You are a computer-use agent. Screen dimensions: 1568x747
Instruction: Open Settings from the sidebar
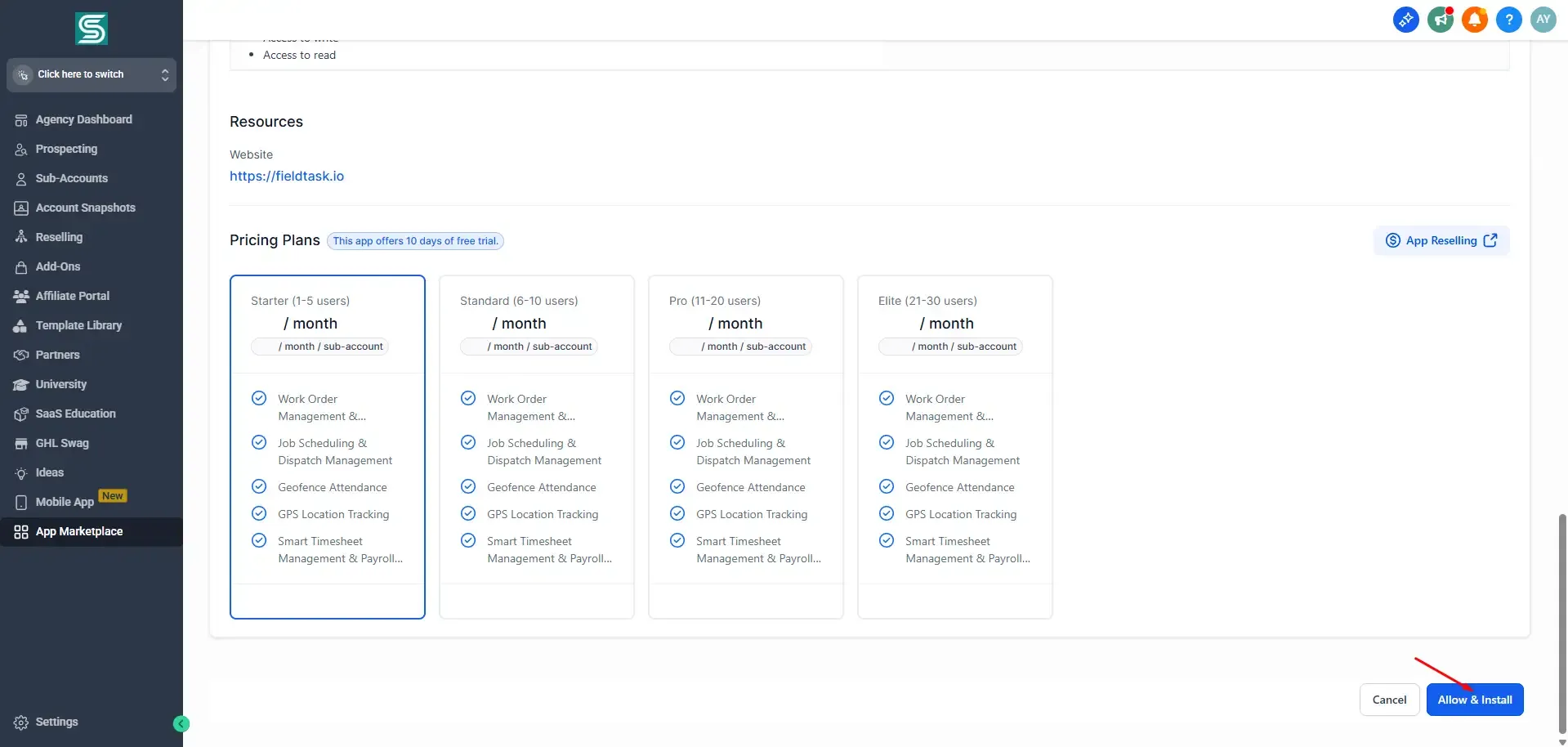click(x=56, y=722)
